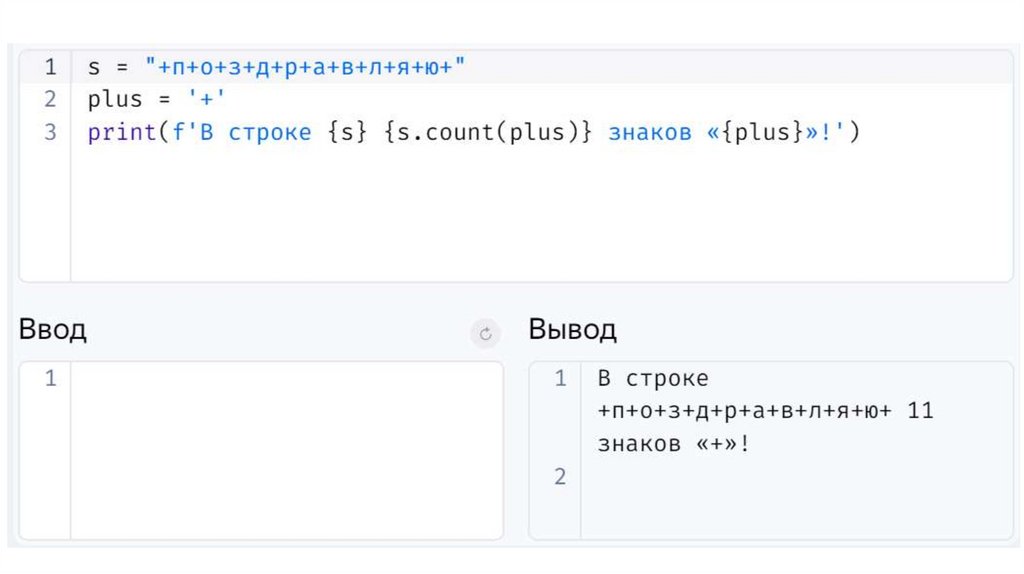Click the Ввод heading label
The width and height of the screenshot is (1024, 574).
point(52,330)
